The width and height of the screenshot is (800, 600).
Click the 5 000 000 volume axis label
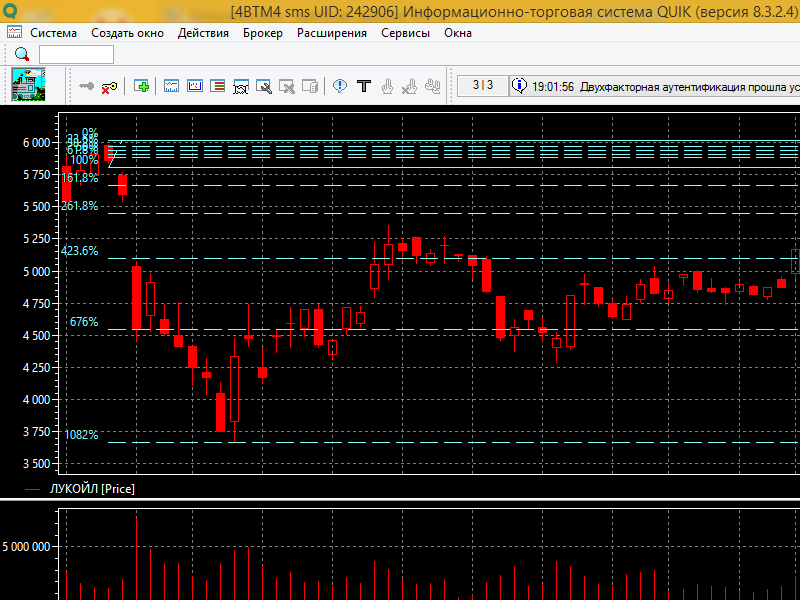click(x=27, y=547)
